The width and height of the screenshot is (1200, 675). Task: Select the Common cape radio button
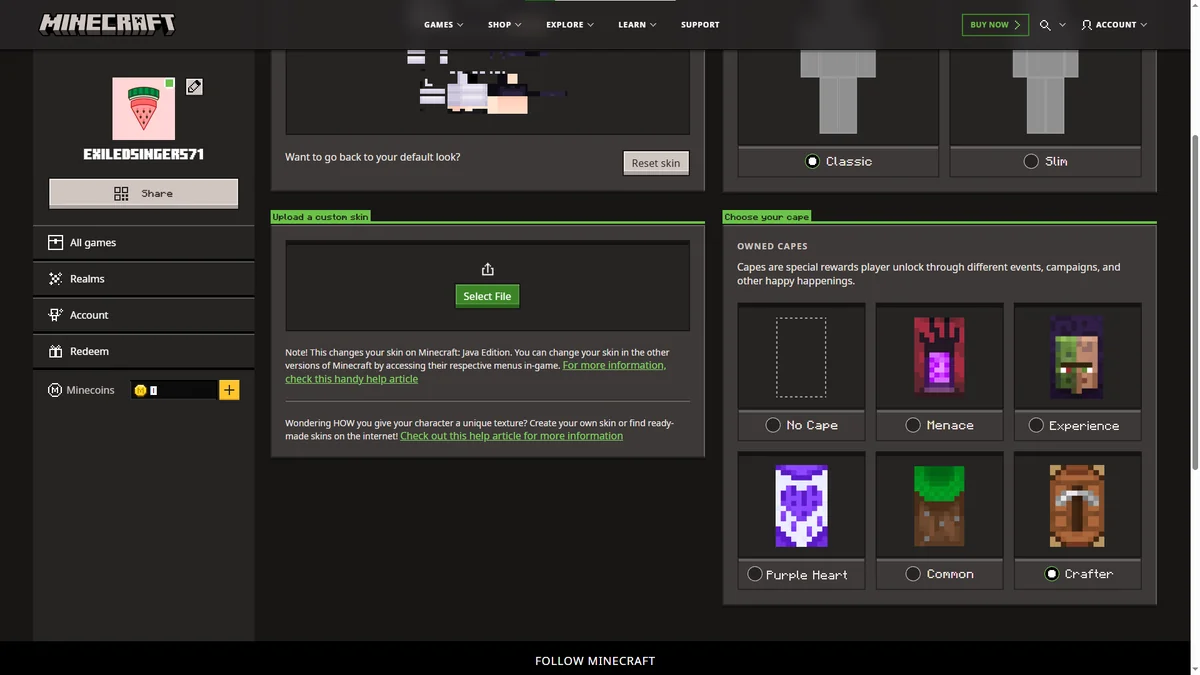click(x=913, y=574)
